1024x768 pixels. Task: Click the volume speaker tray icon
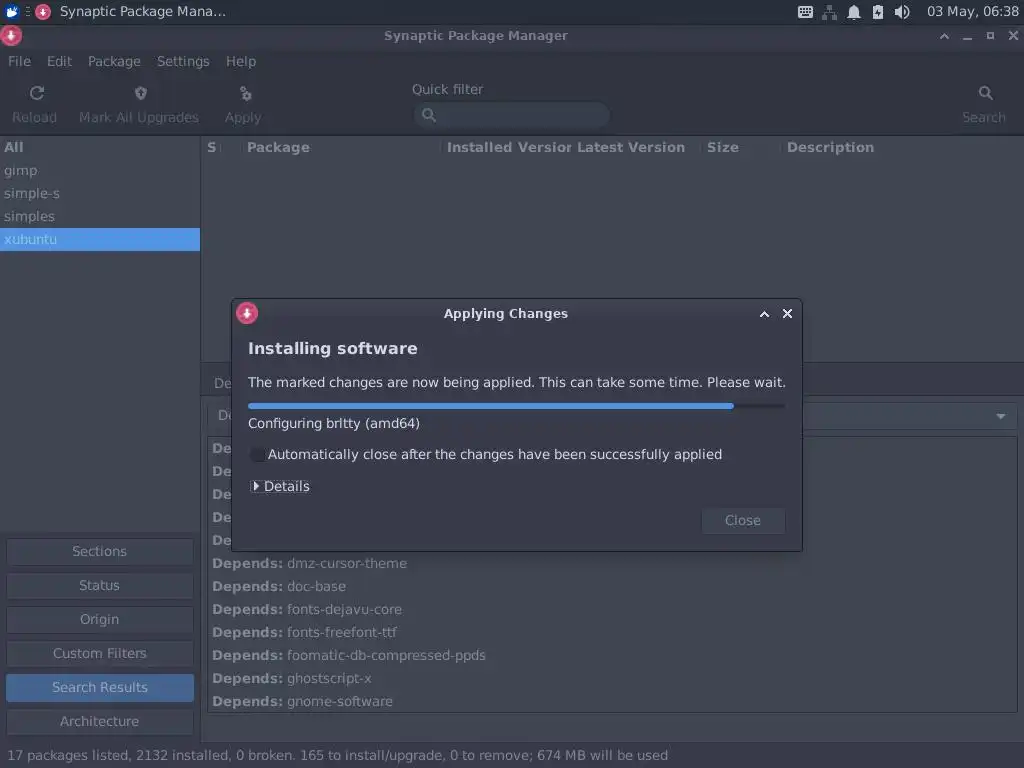(902, 12)
